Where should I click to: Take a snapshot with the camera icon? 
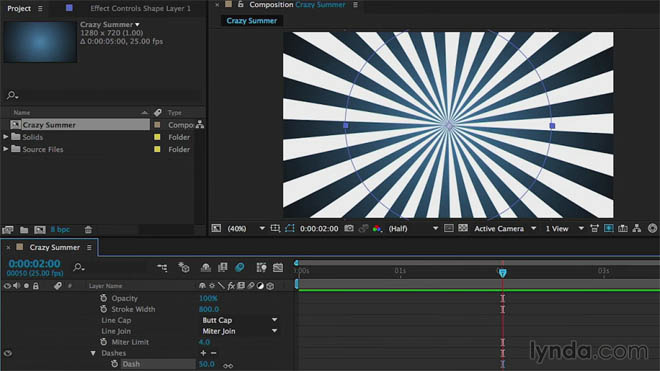[349, 228]
